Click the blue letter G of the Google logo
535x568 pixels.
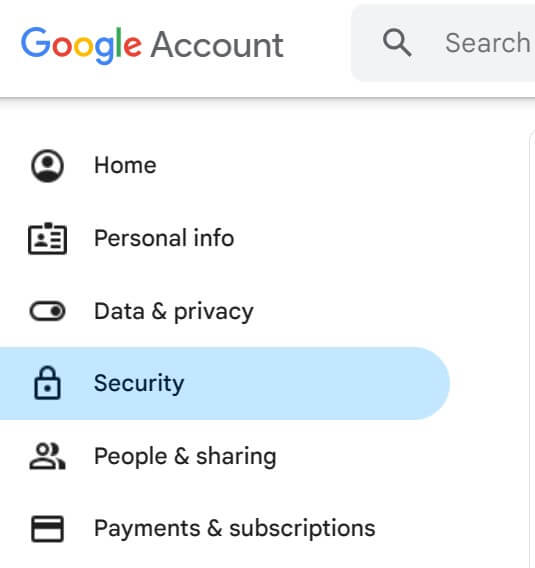36,42
